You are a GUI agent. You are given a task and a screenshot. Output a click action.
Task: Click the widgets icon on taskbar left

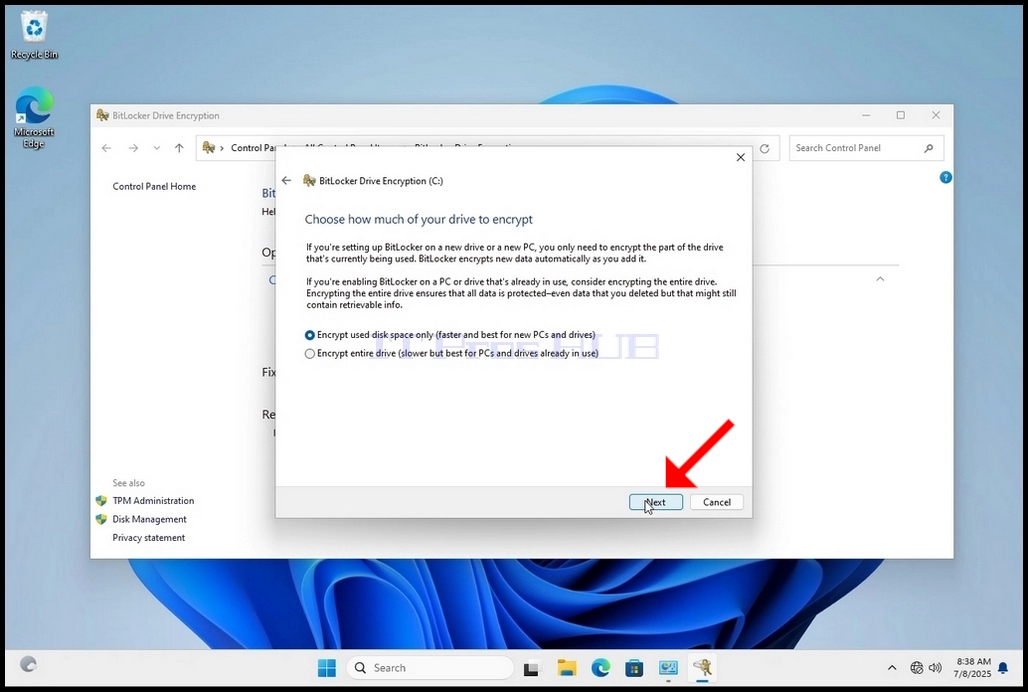pyautogui.click(x=28, y=664)
